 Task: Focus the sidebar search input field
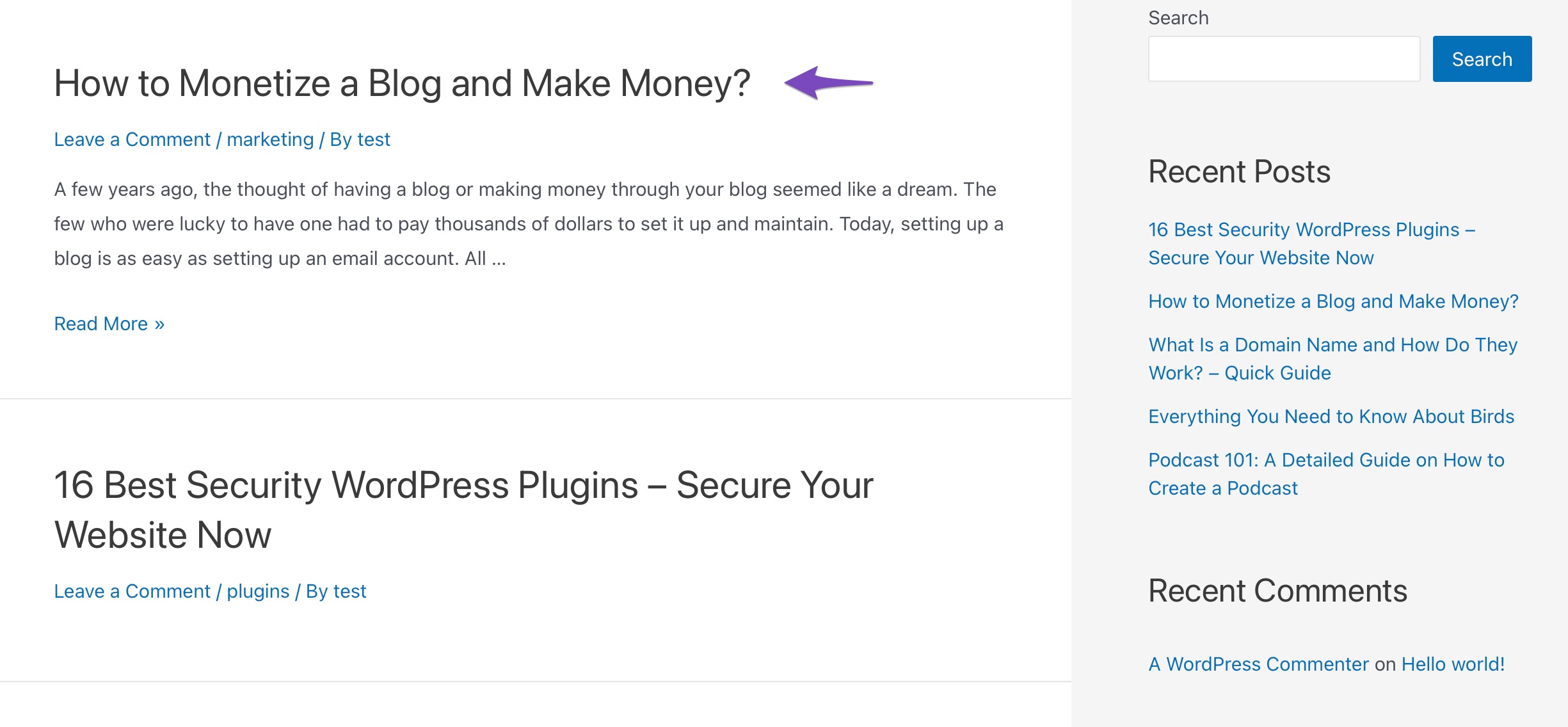click(x=1283, y=59)
